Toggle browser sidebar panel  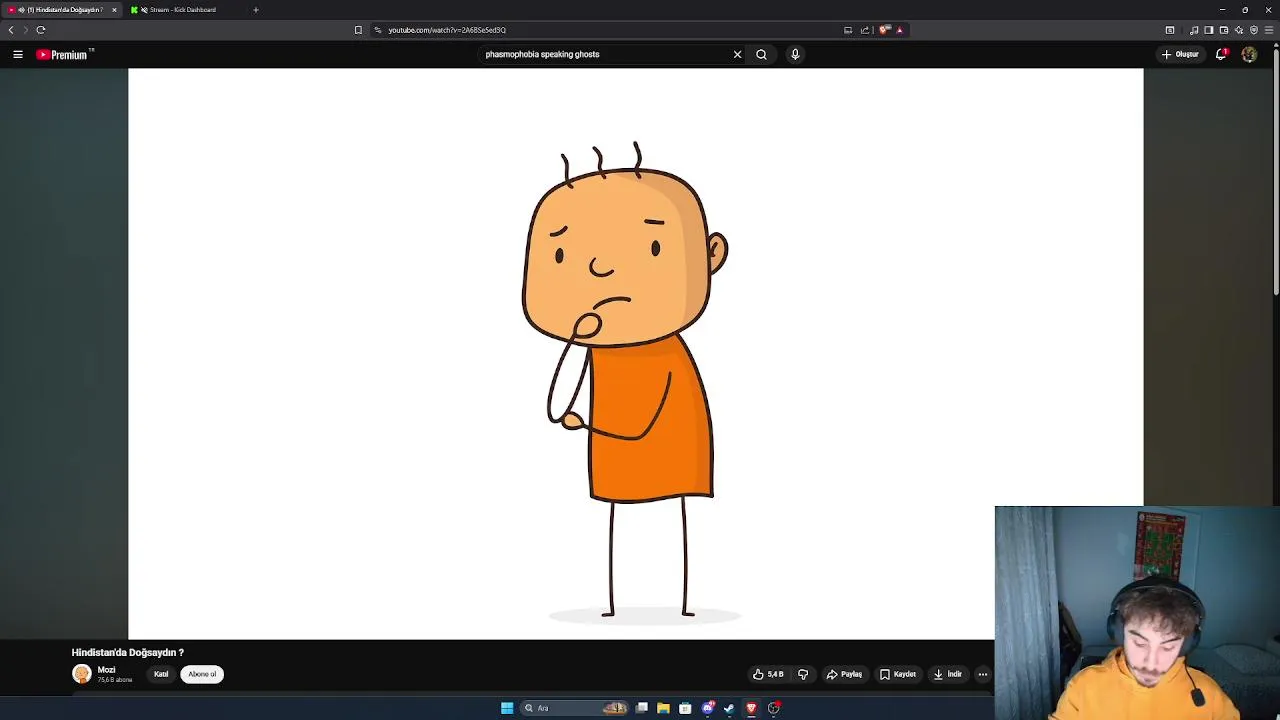pos(1209,30)
